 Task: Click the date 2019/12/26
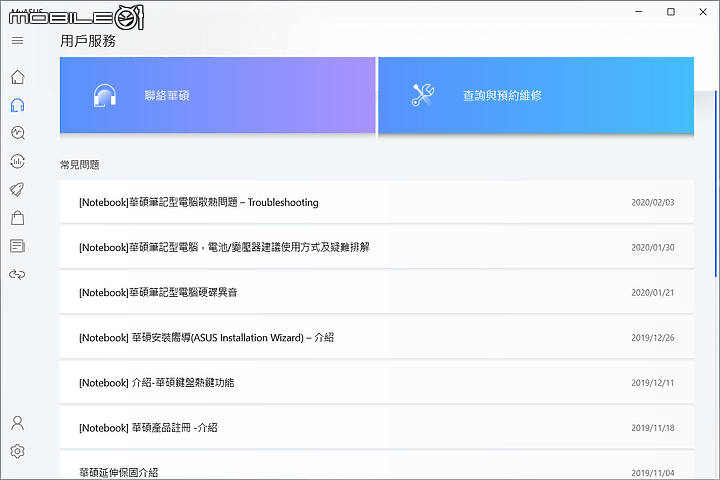[652, 338]
